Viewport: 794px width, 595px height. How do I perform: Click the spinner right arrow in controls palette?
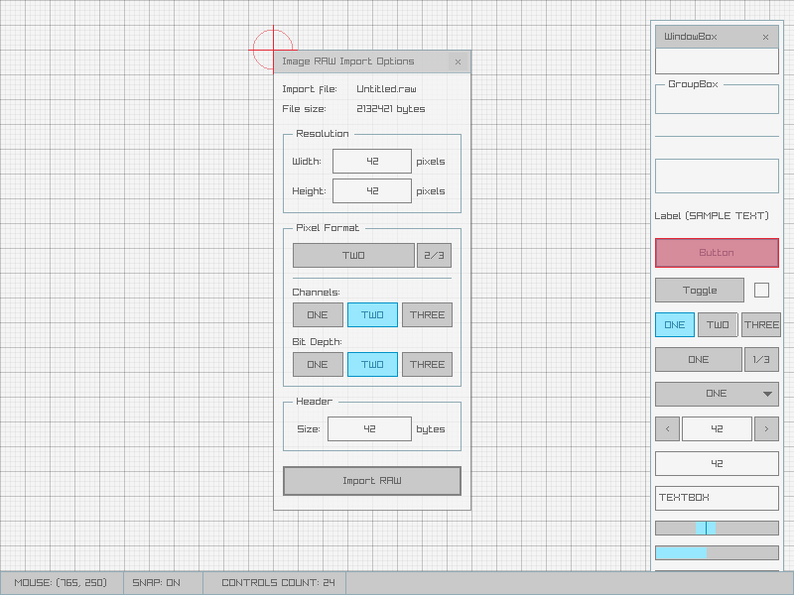pos(766,429)
